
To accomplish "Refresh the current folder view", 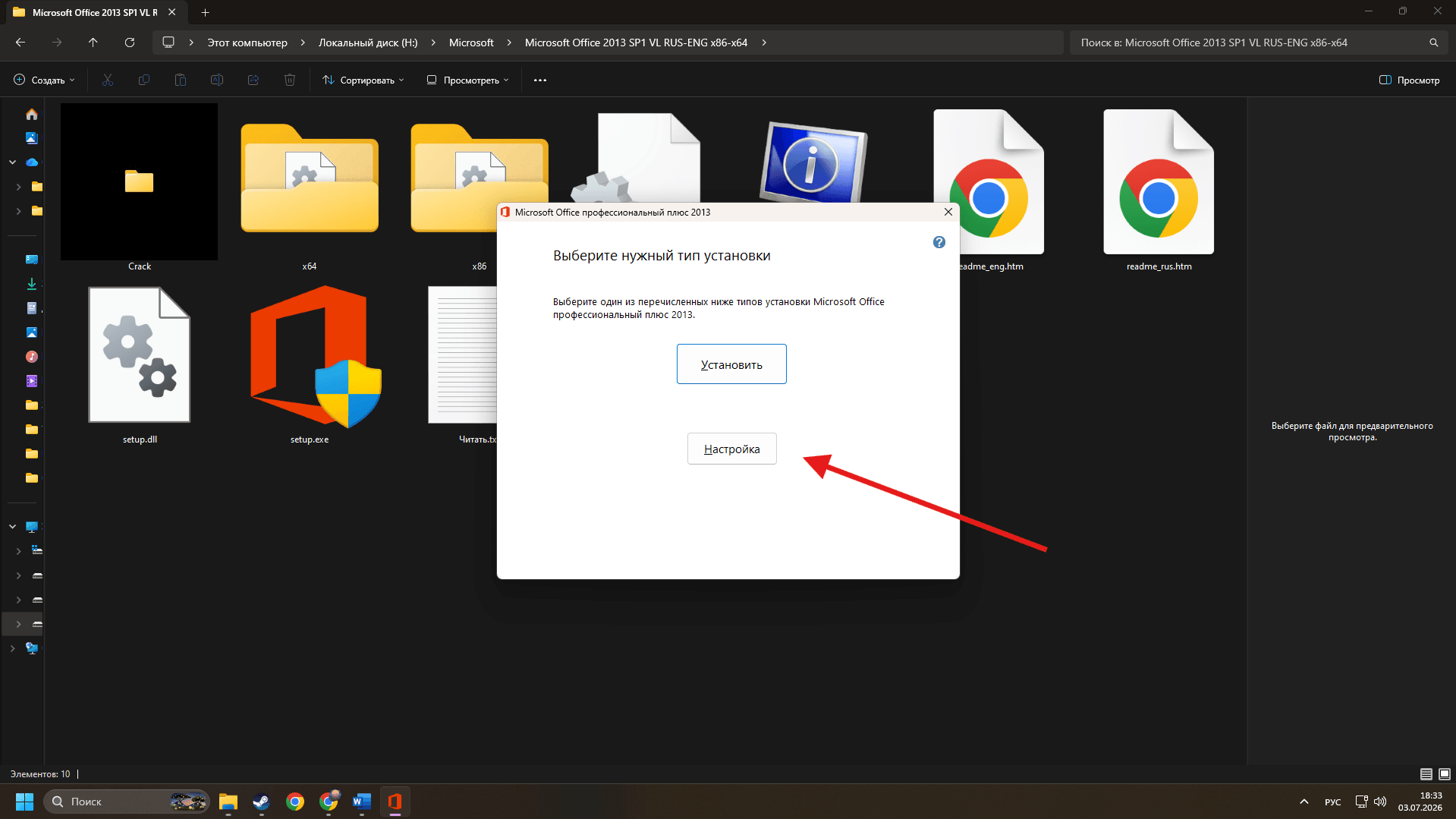I will pyautogui.click(x=130, y=43).
